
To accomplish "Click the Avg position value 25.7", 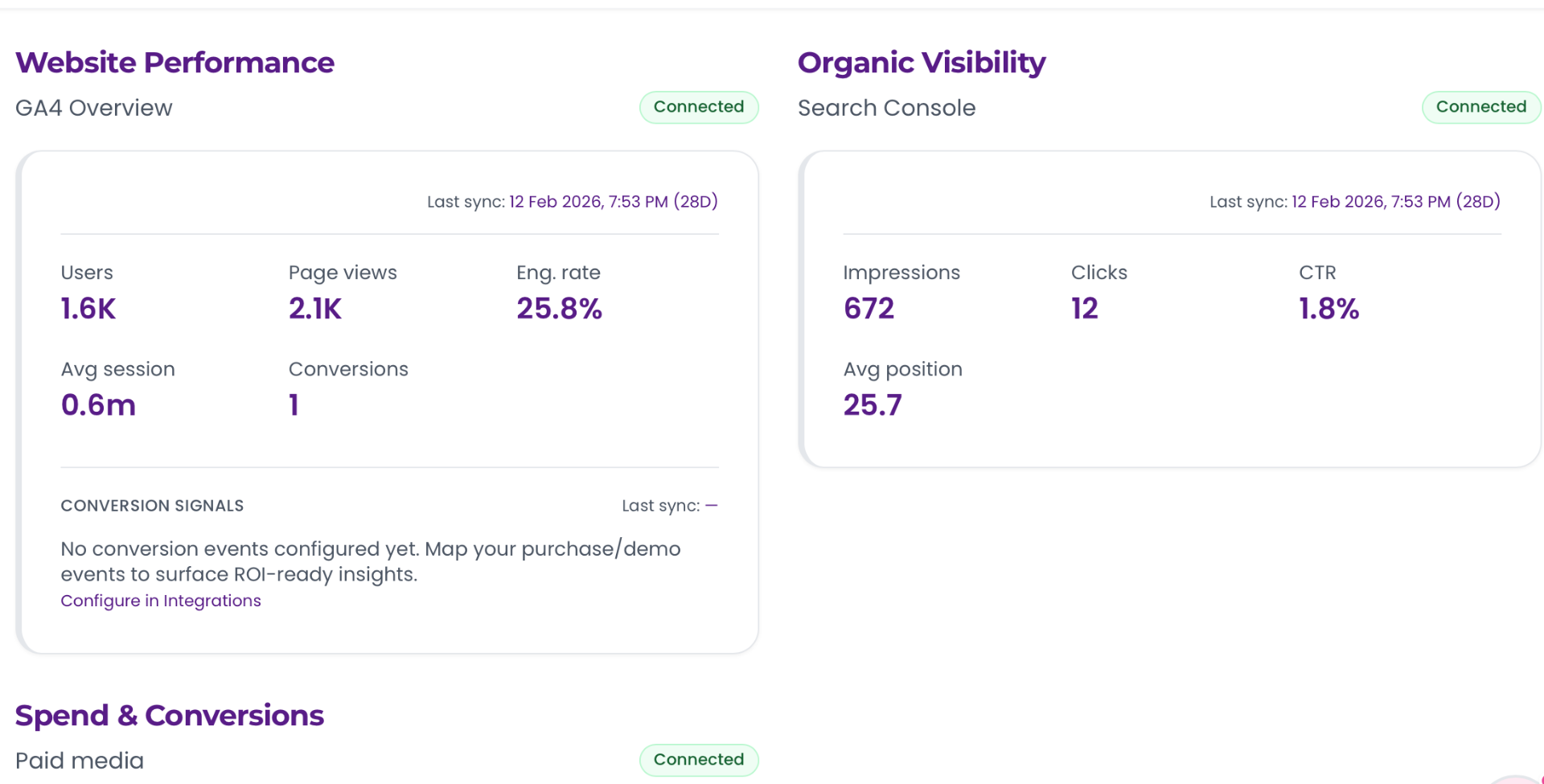I will (872, 404).
